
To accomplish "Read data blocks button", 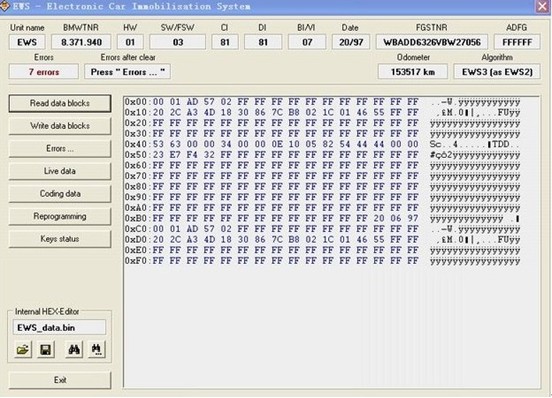I will click(60, 103).
